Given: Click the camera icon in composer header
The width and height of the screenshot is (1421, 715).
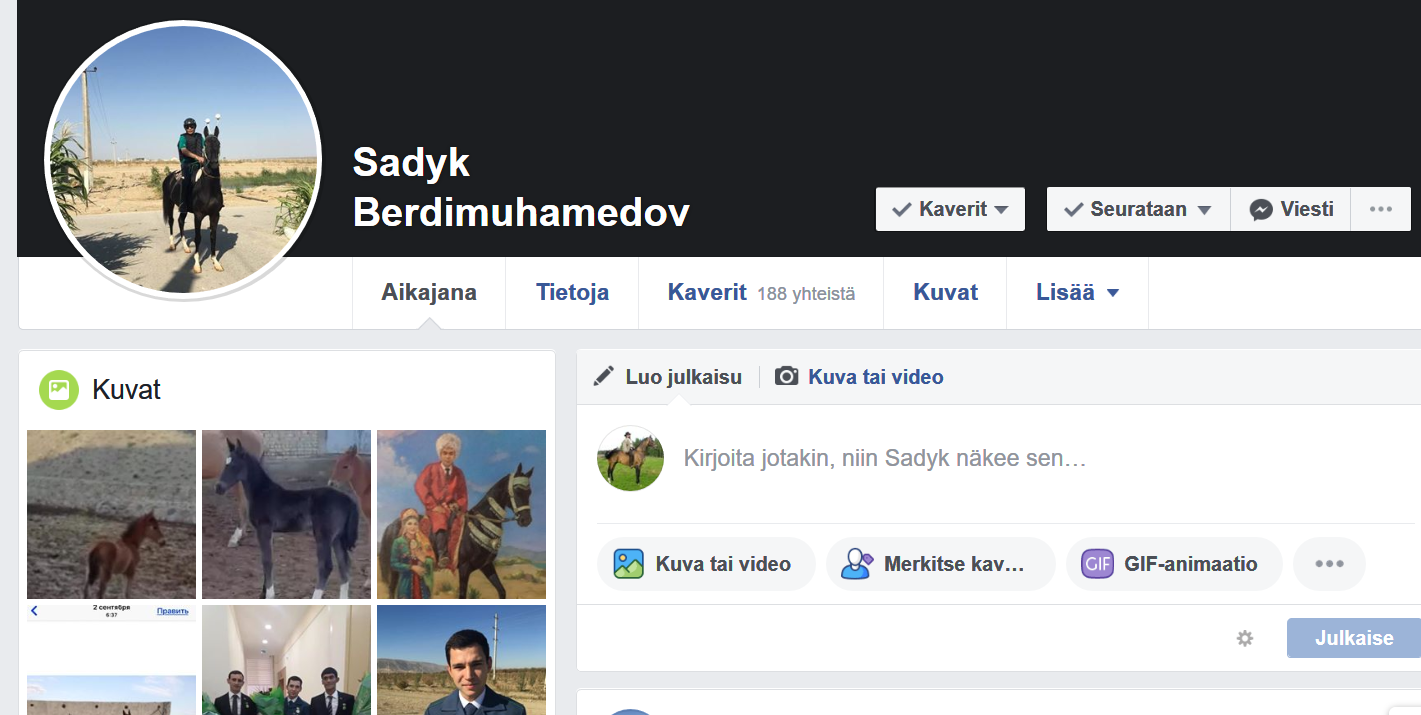Looking at the screenshot, I should point(787,376).
